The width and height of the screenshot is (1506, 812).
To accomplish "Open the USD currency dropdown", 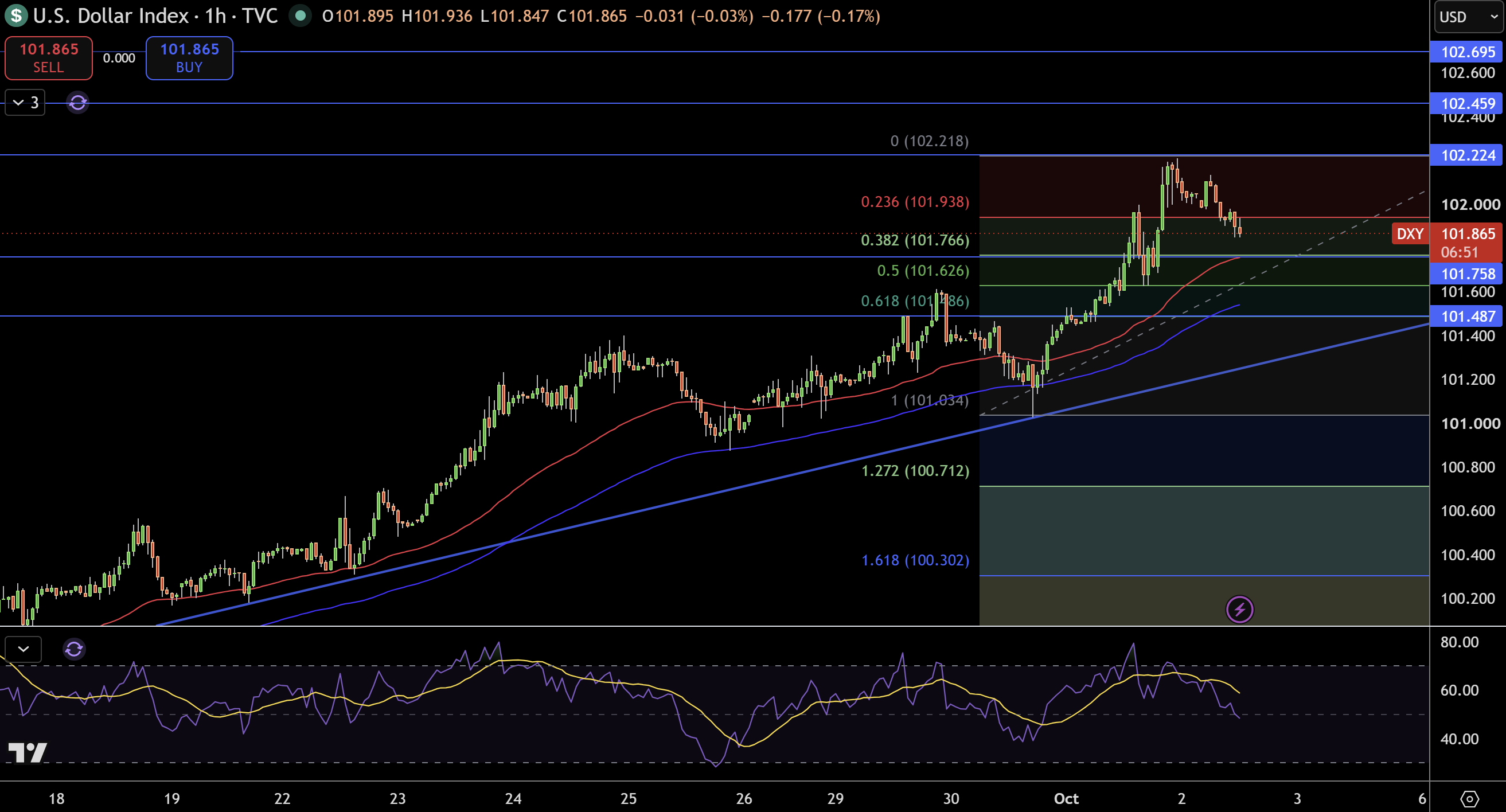I will click(1468, 17).
